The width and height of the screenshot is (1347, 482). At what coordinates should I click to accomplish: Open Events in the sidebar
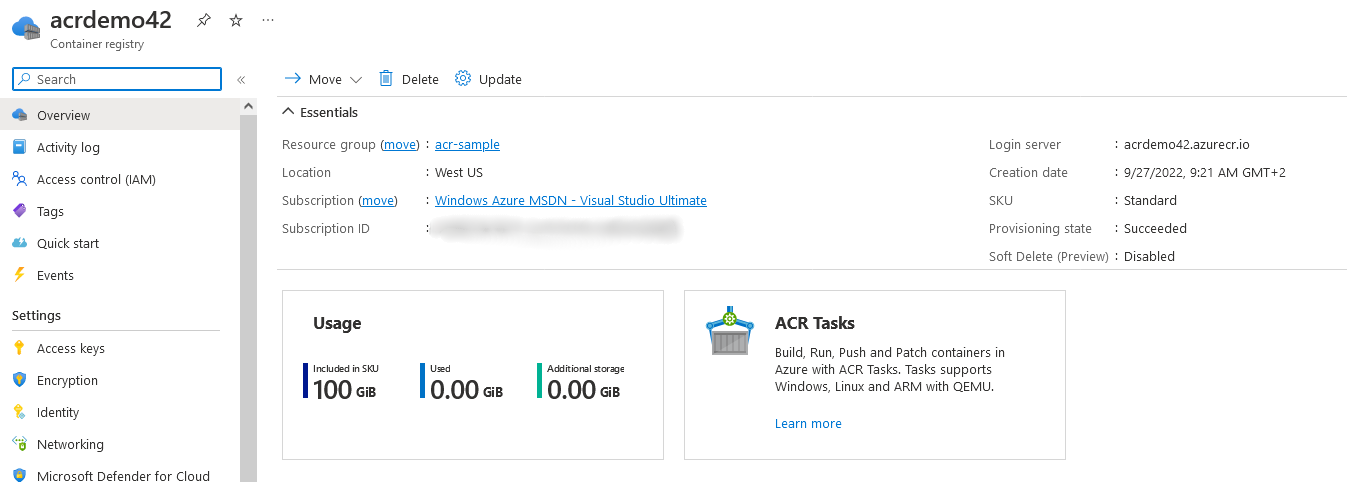coord(120,275)
